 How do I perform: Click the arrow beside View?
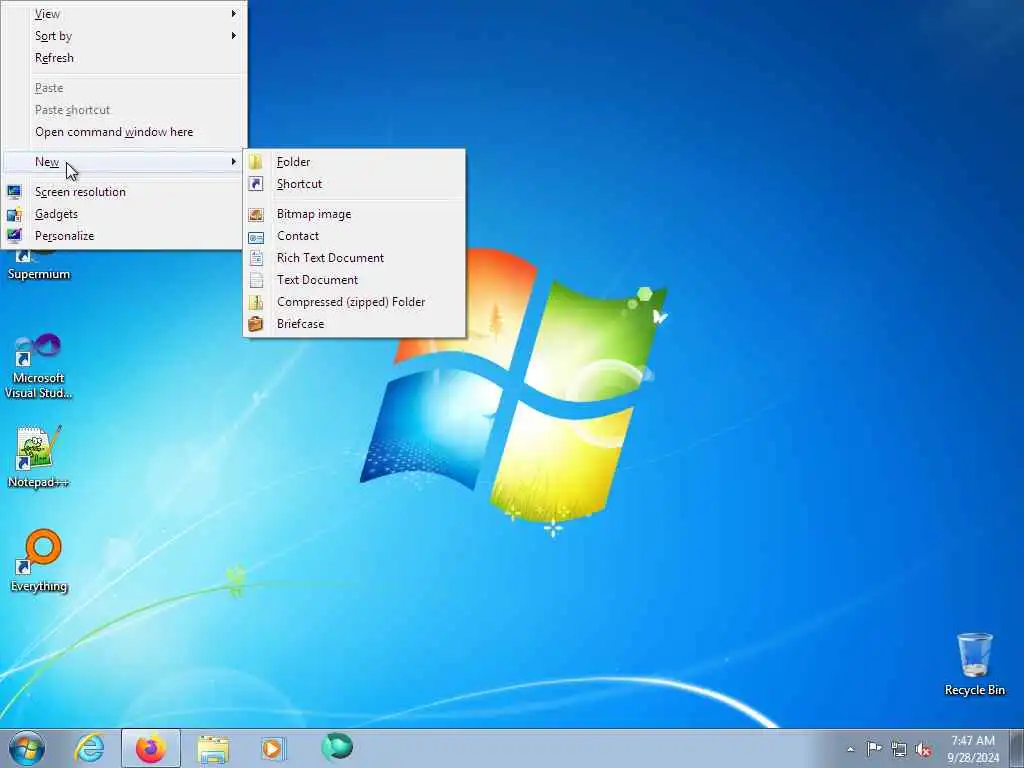[x=234, y=14]
